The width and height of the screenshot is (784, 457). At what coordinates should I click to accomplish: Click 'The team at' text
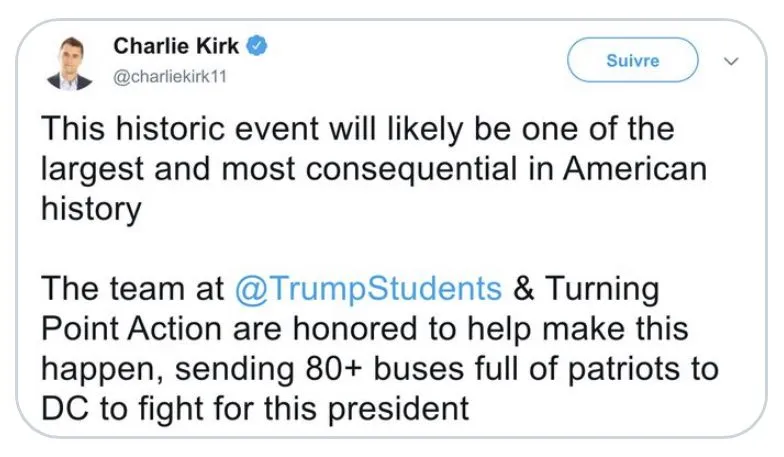(x=133, y=290)
